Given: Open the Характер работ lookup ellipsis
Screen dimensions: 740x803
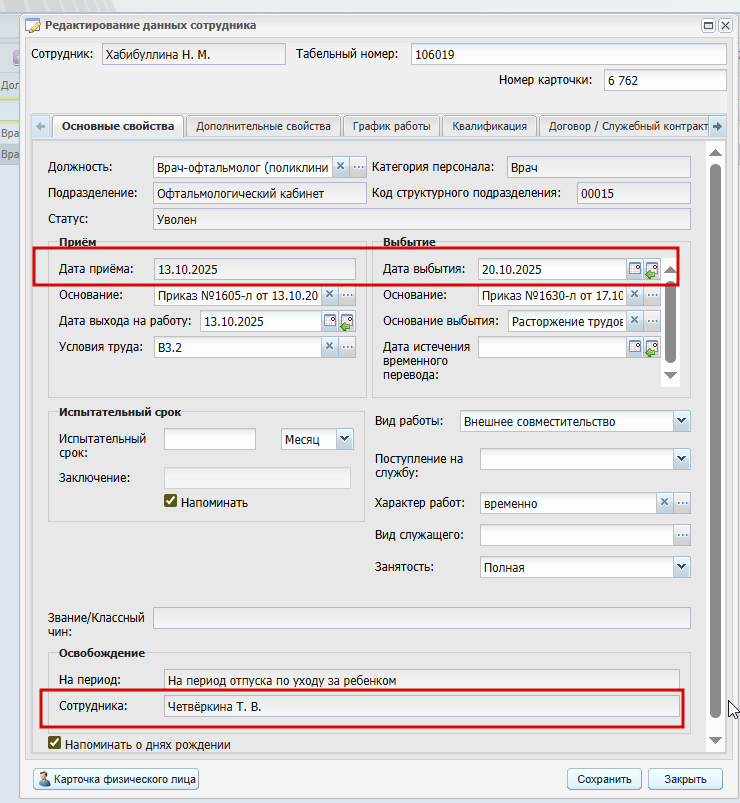Looking at the screenshot, I should point(682,502).
